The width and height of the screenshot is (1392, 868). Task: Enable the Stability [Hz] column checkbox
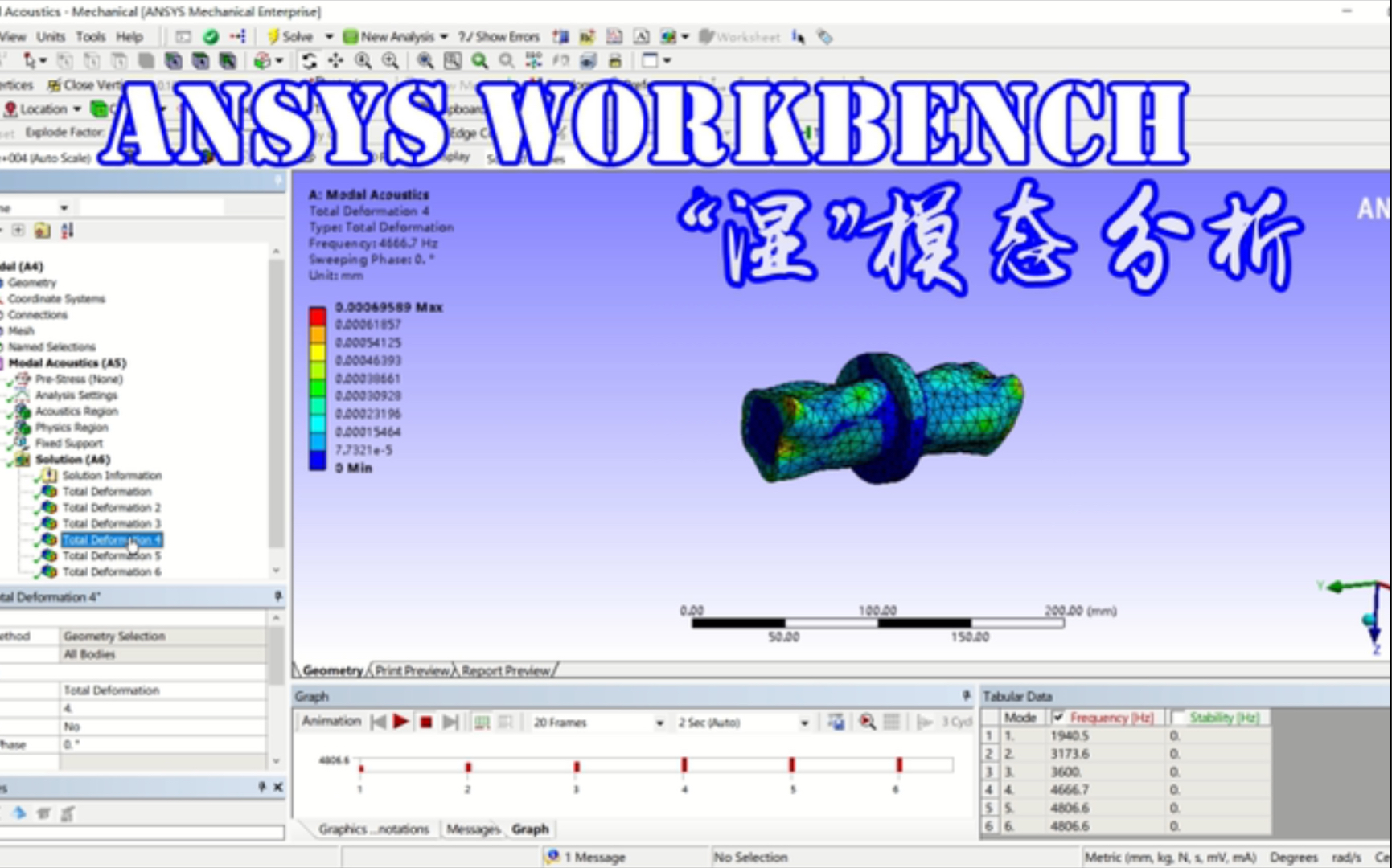(x=1178, y=717)
